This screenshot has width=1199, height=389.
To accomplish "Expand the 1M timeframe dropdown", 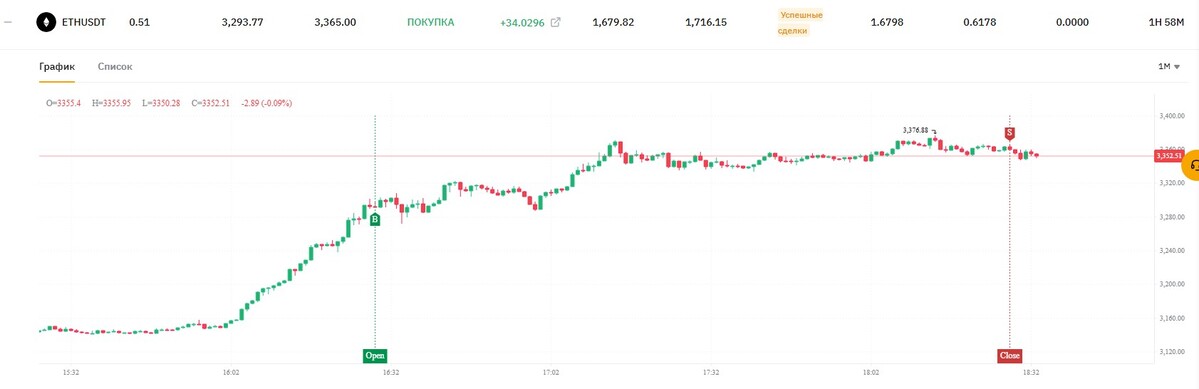I will 1169,66.
